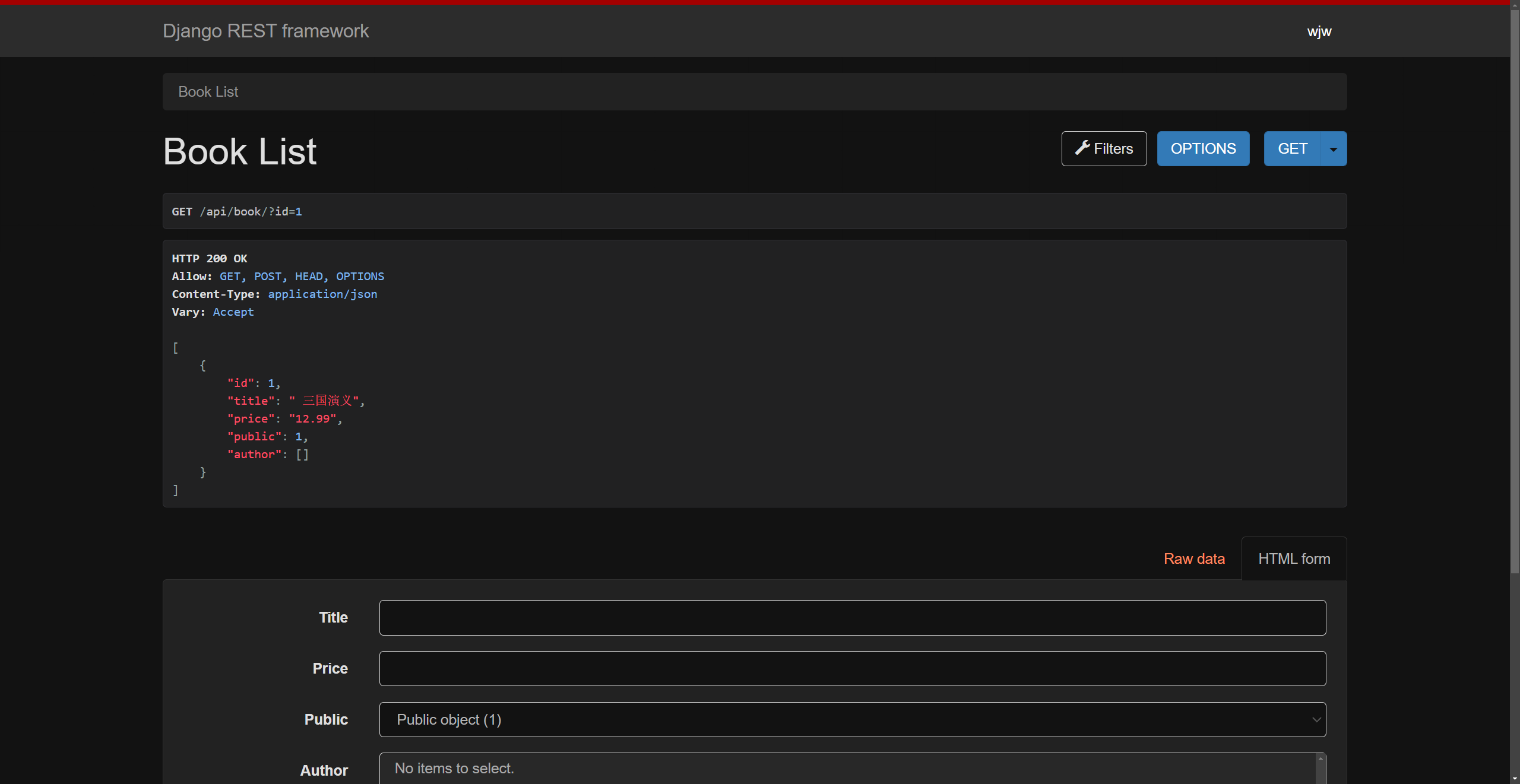The image size is (1520, 784).
Task: Click the GET /api/book/?id=1 request line
Action: point(237,211)
